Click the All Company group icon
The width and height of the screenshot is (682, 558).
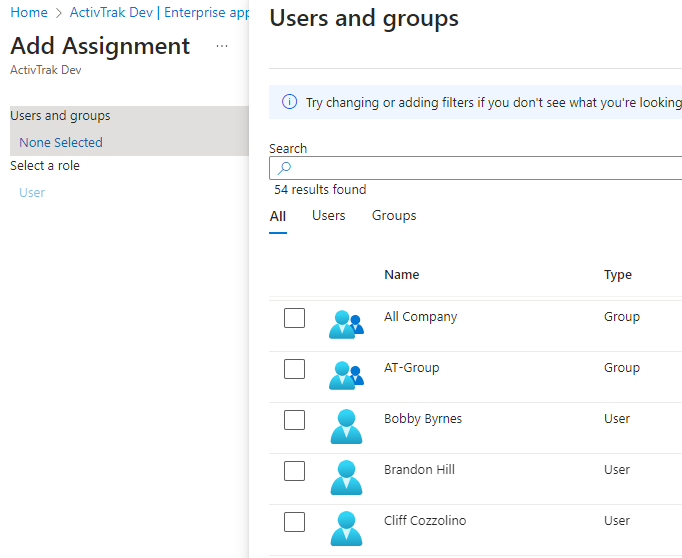pyautogui.click(x=346, y=324)
